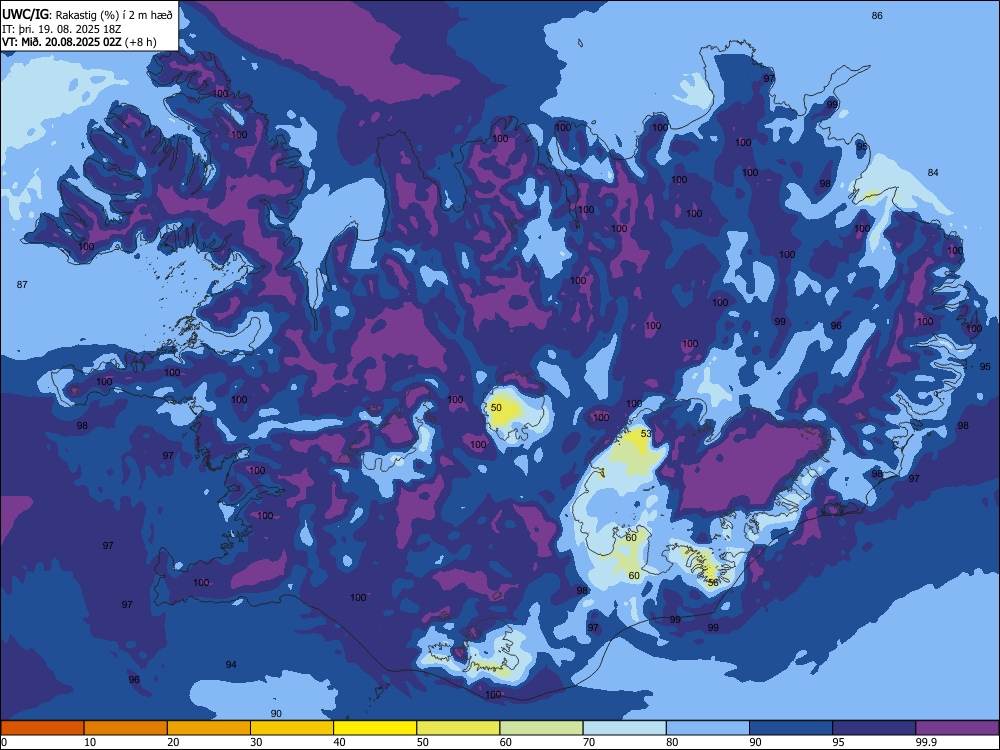This screenshot has height=750, width=1000.
Task: Click the purple legend swatch above 99.9
Action: point(957,728)
